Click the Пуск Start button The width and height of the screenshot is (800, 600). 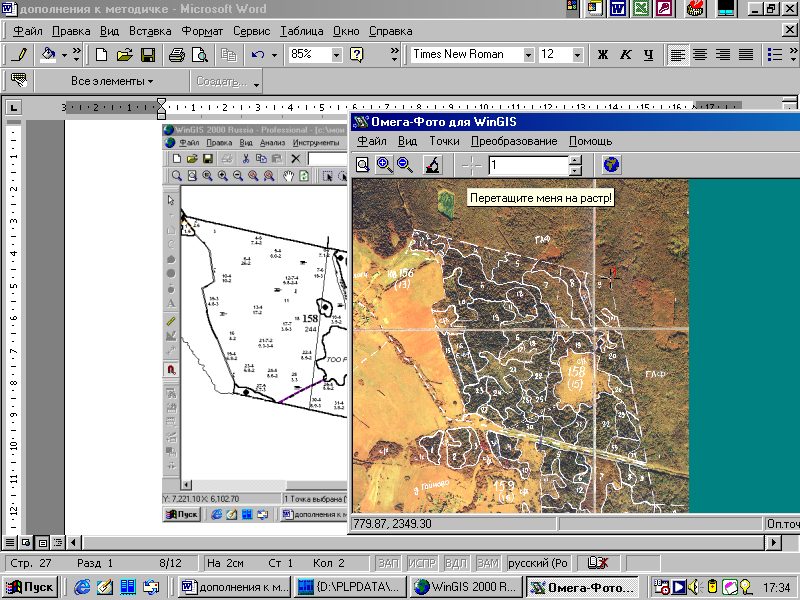tap(30, 587)
